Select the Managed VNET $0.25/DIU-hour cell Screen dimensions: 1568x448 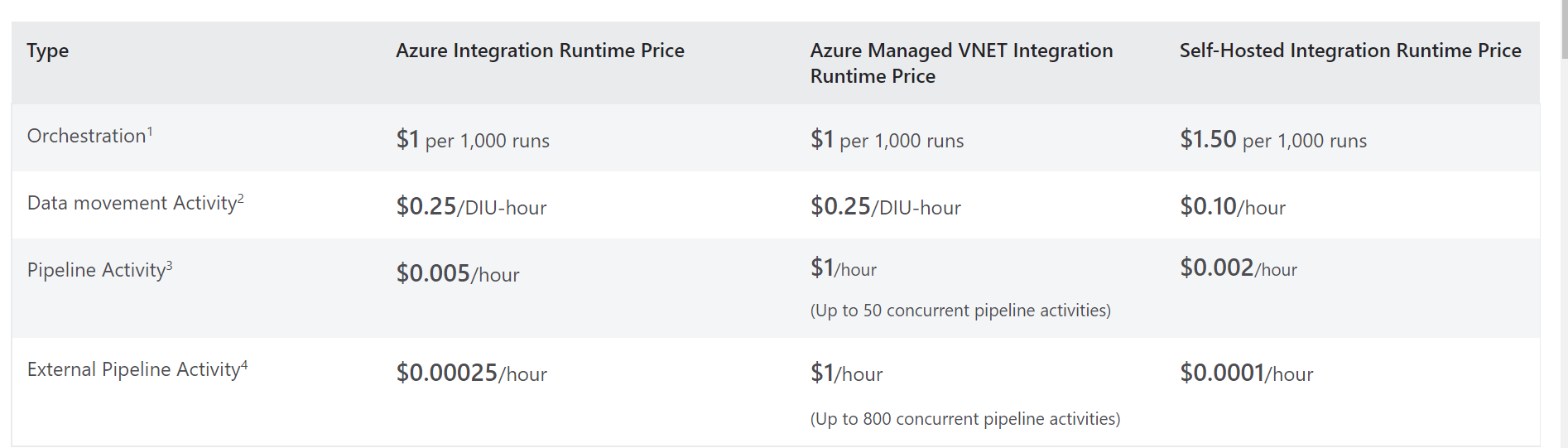coord(886,206)
